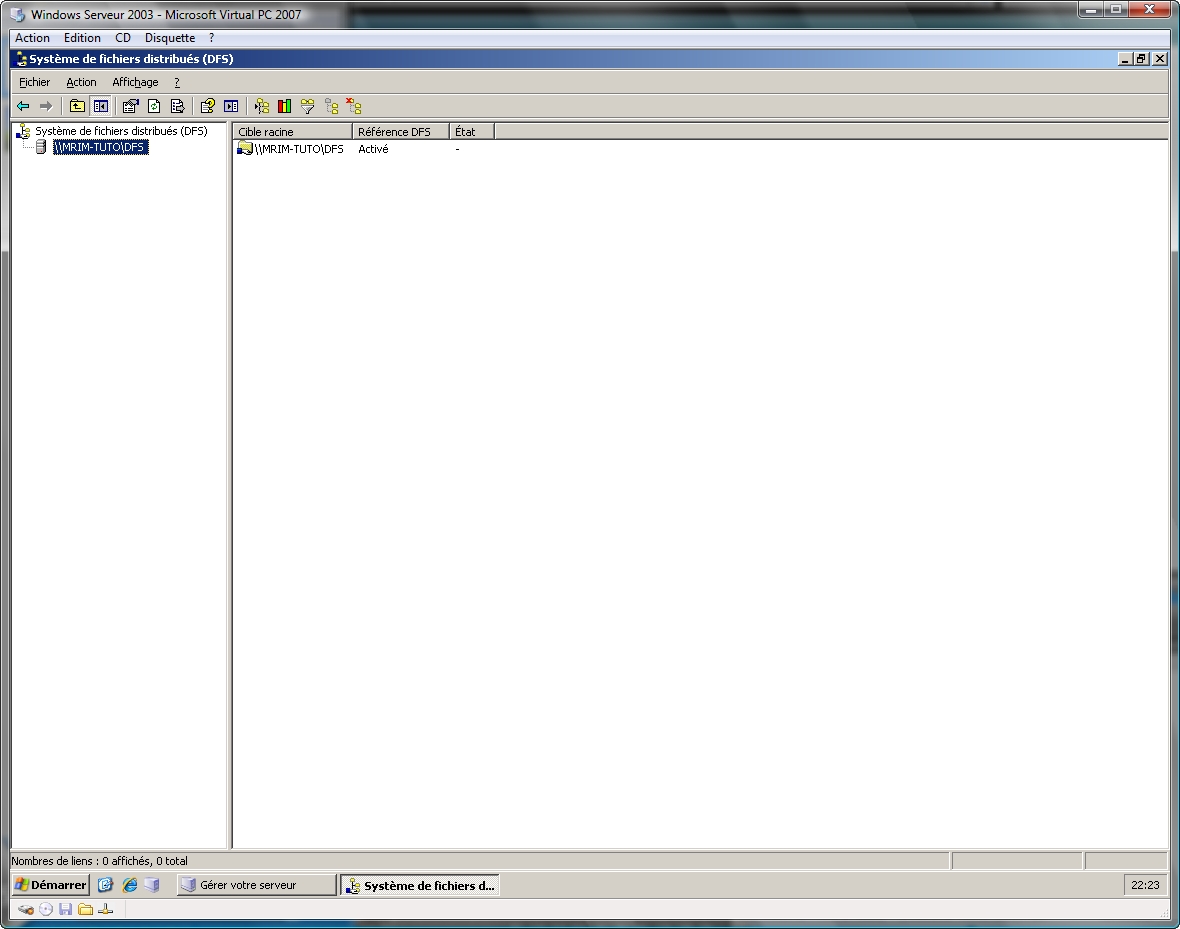Toggle the console tree pane button
Image resolution: width=1180 pixels, height=929 pixels.
point(100,106)
